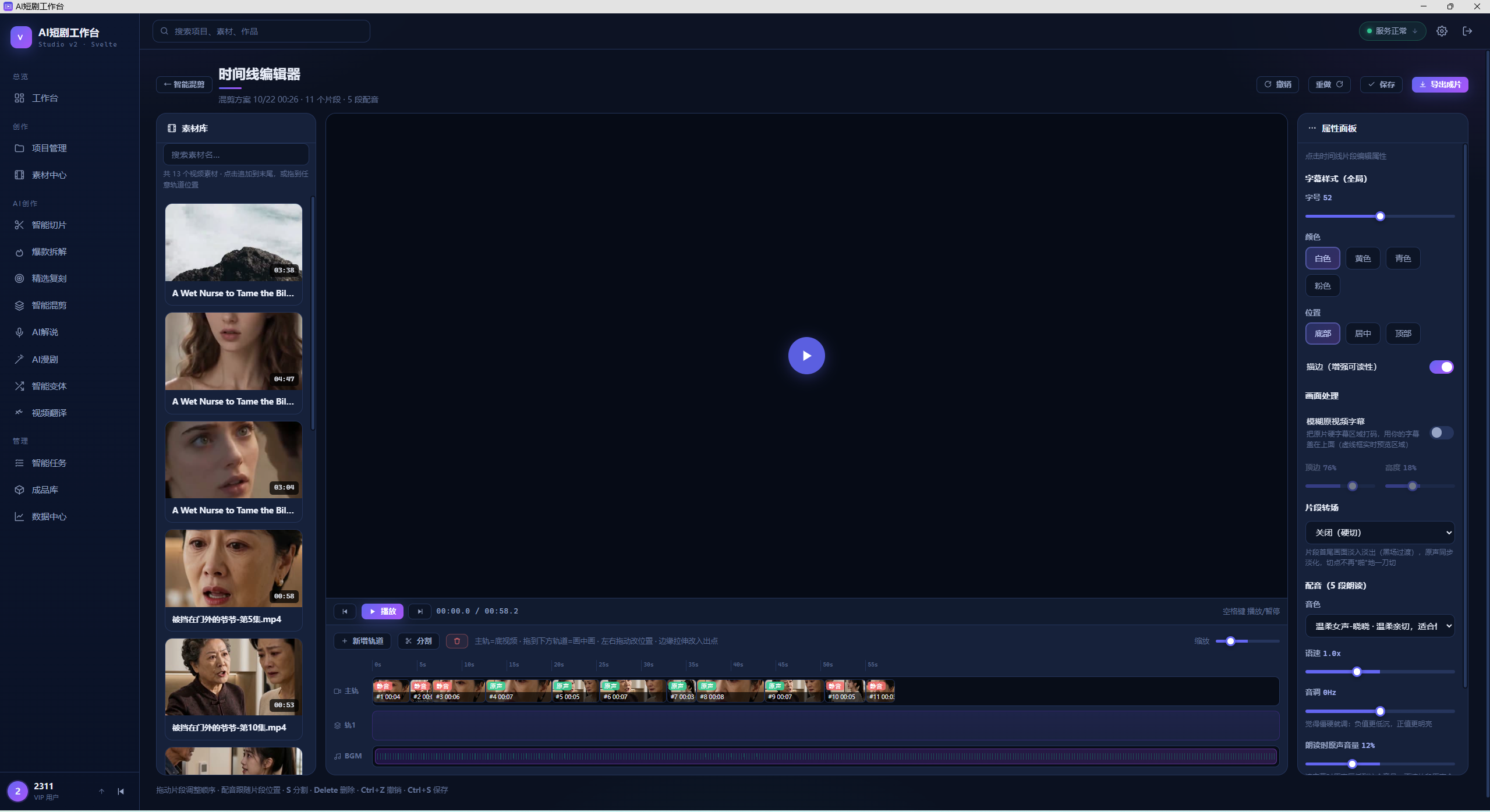This screenshot has height=812, width=1490.
Task: Click the 搜索素材名 input field
Action: 236,155
